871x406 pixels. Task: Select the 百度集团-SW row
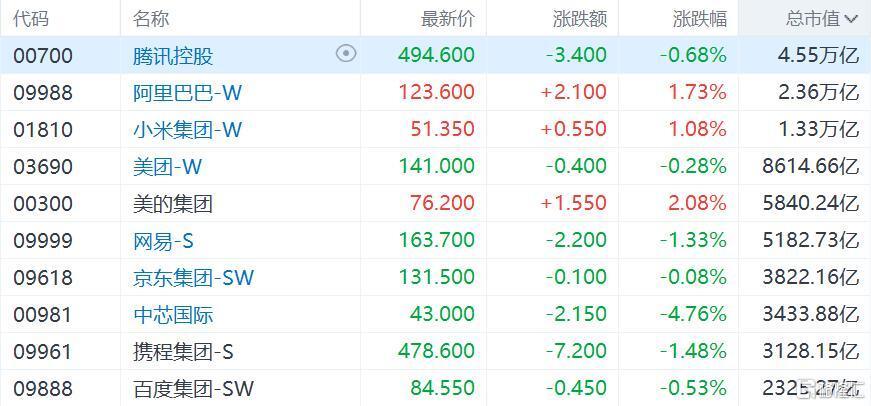click(x=436, y=388)
